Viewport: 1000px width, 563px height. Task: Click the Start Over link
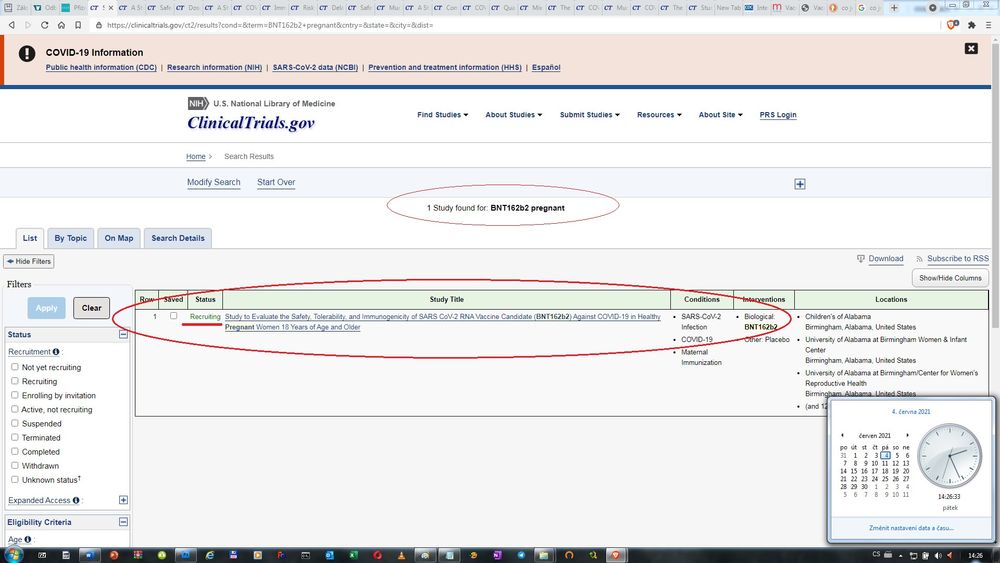(276, 182)
